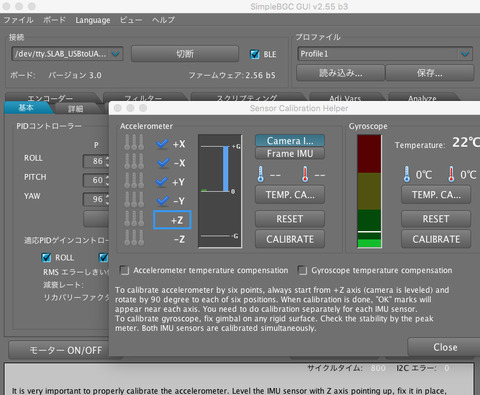
Task: Click thermometer icons beside +Y axis
Action: pos(134,181)
